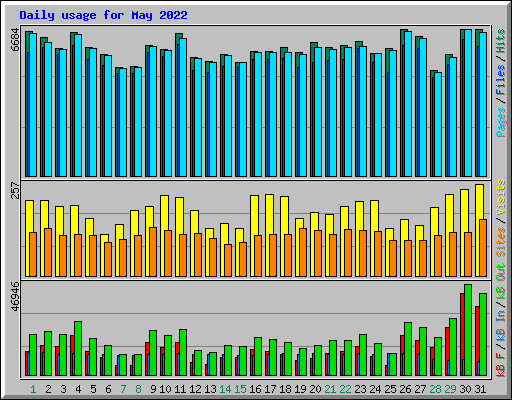The image size is (512, 400).
Task: Click the Hits legend label
Action: coord(501,41)
